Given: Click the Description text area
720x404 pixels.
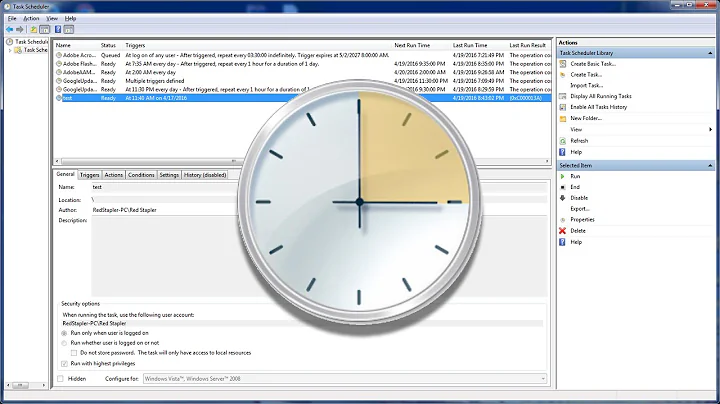Looking at the screenshot, I should 319,256.
